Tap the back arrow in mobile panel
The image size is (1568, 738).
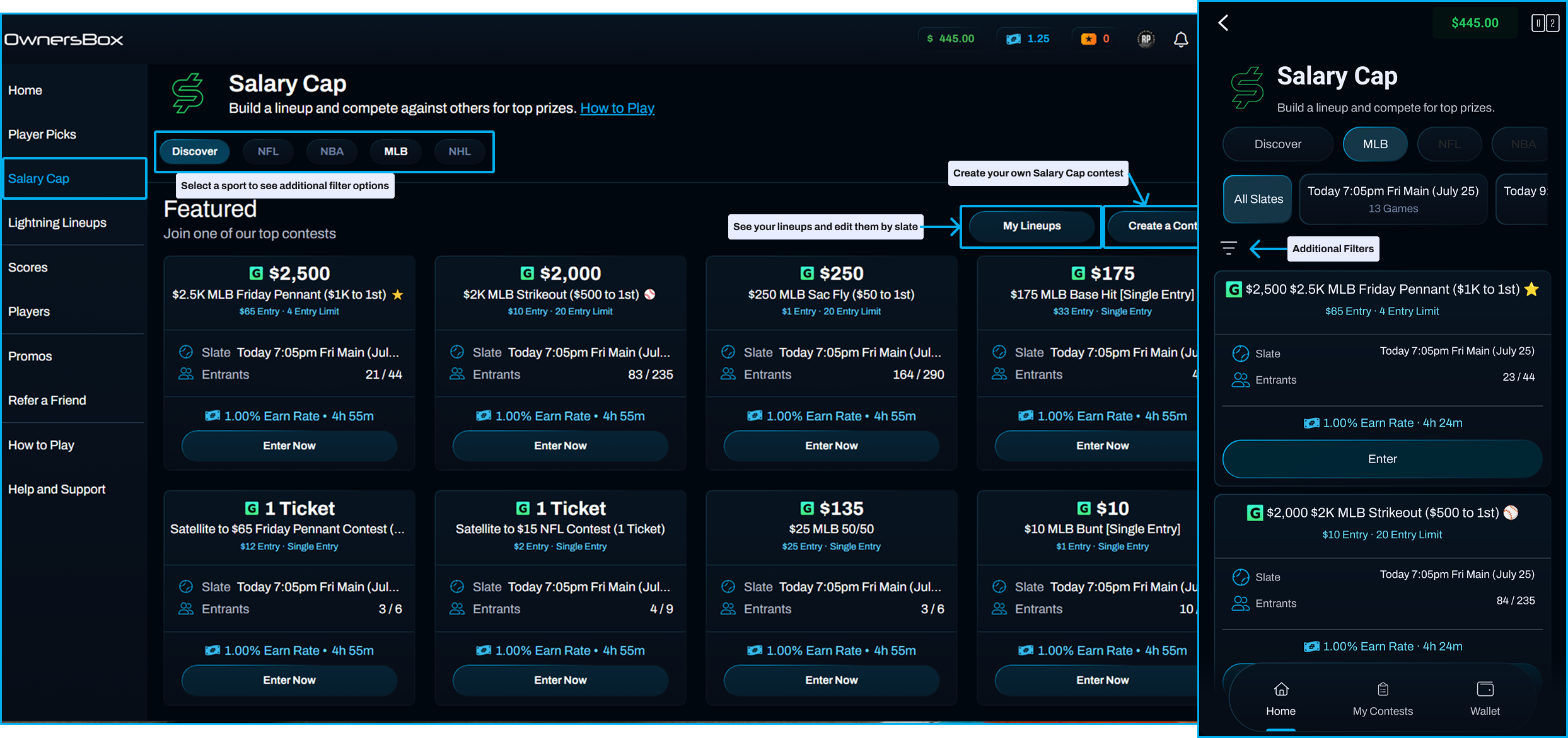click(x=1223, y=23)
